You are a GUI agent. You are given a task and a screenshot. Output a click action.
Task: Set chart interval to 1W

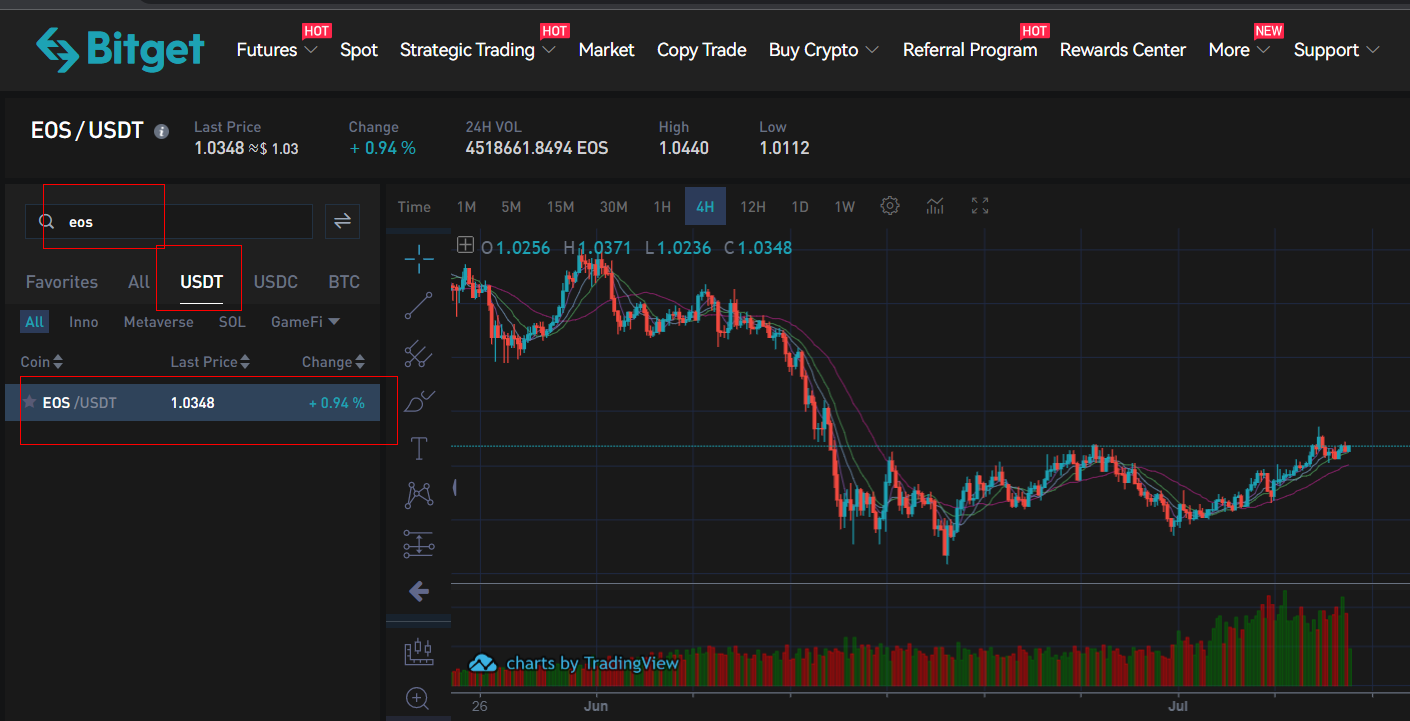pyautogui.click(x=845, y=207)
